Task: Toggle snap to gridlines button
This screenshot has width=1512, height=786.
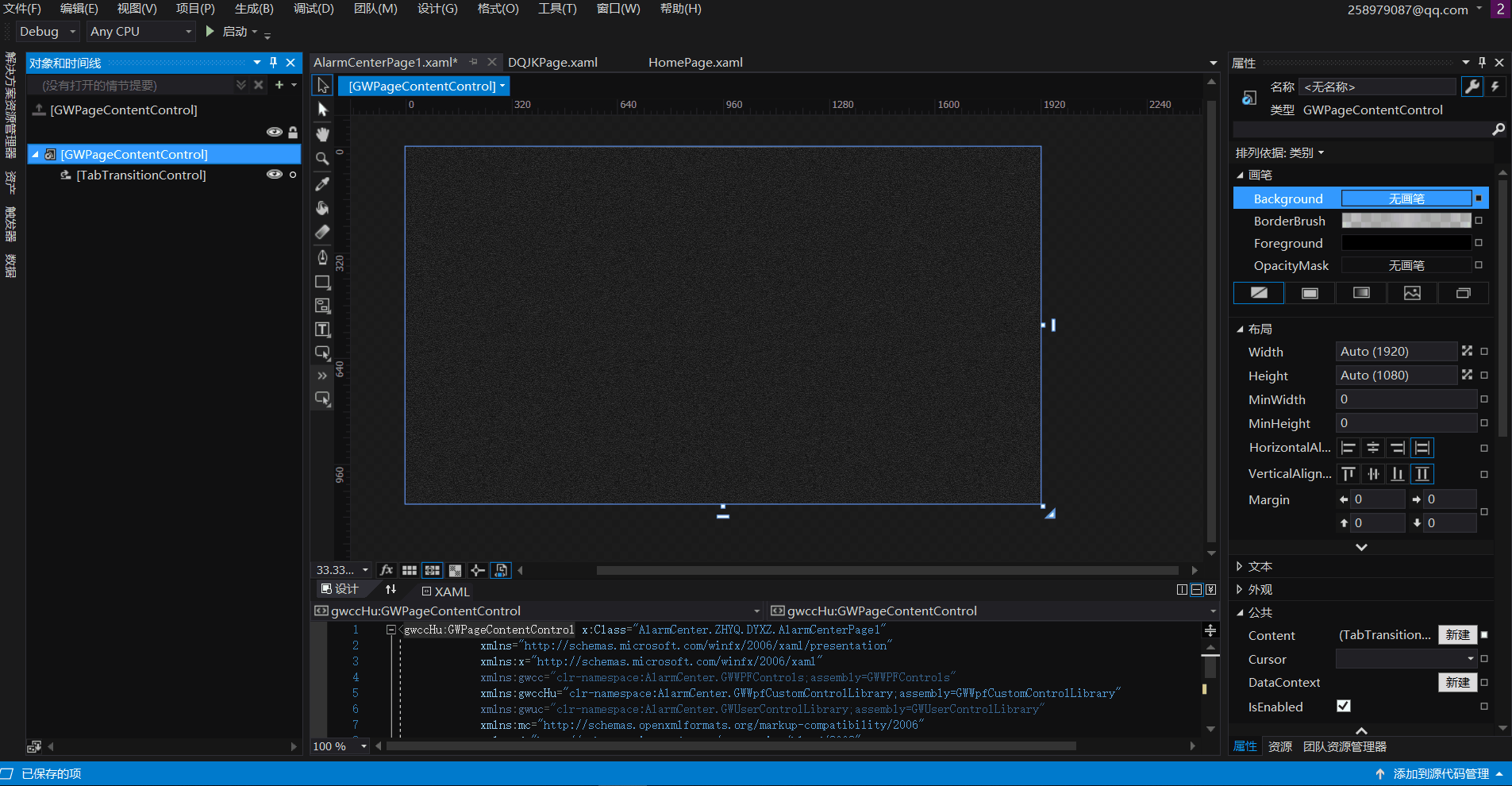Action: pyautogui.click(x=432, y=570)
